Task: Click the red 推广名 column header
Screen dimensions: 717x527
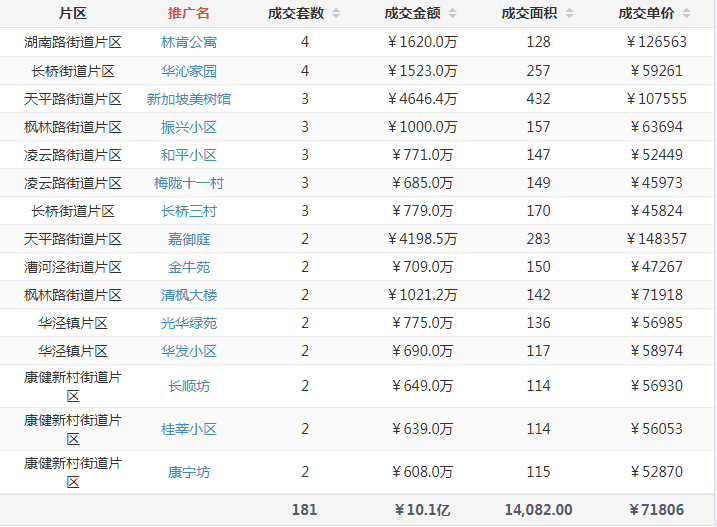Action: [189, 13]
